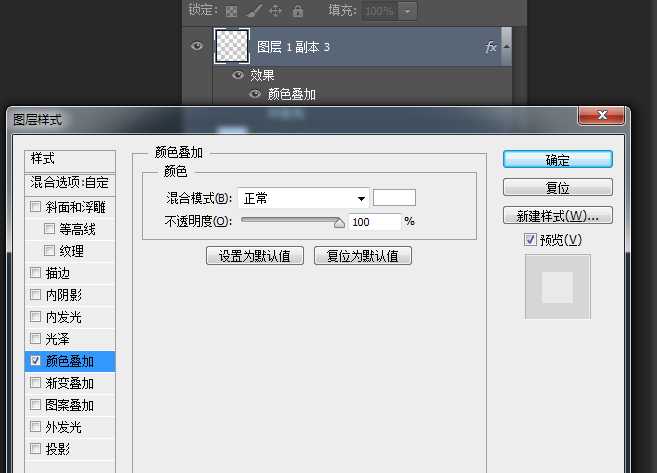Click the style preview thumbnail

point(558,287)
